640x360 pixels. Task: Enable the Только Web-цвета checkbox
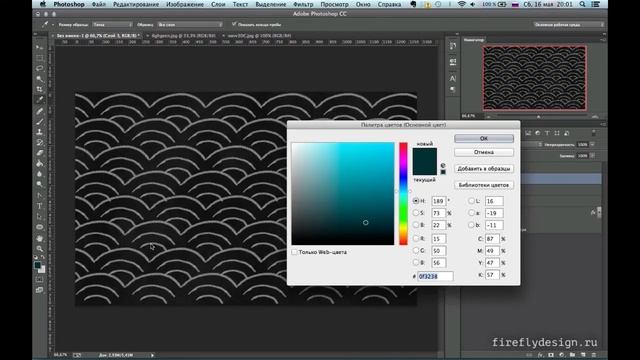point(294,252)
